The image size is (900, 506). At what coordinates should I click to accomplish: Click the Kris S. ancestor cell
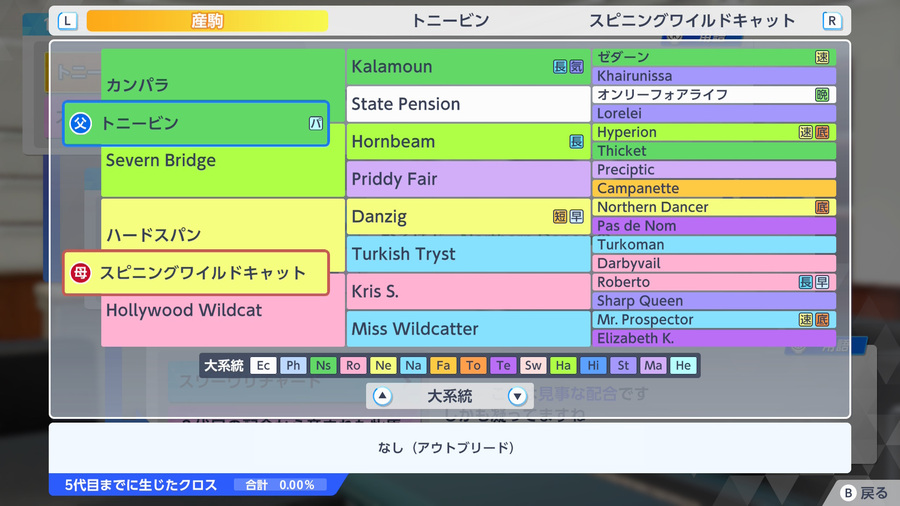468,291
